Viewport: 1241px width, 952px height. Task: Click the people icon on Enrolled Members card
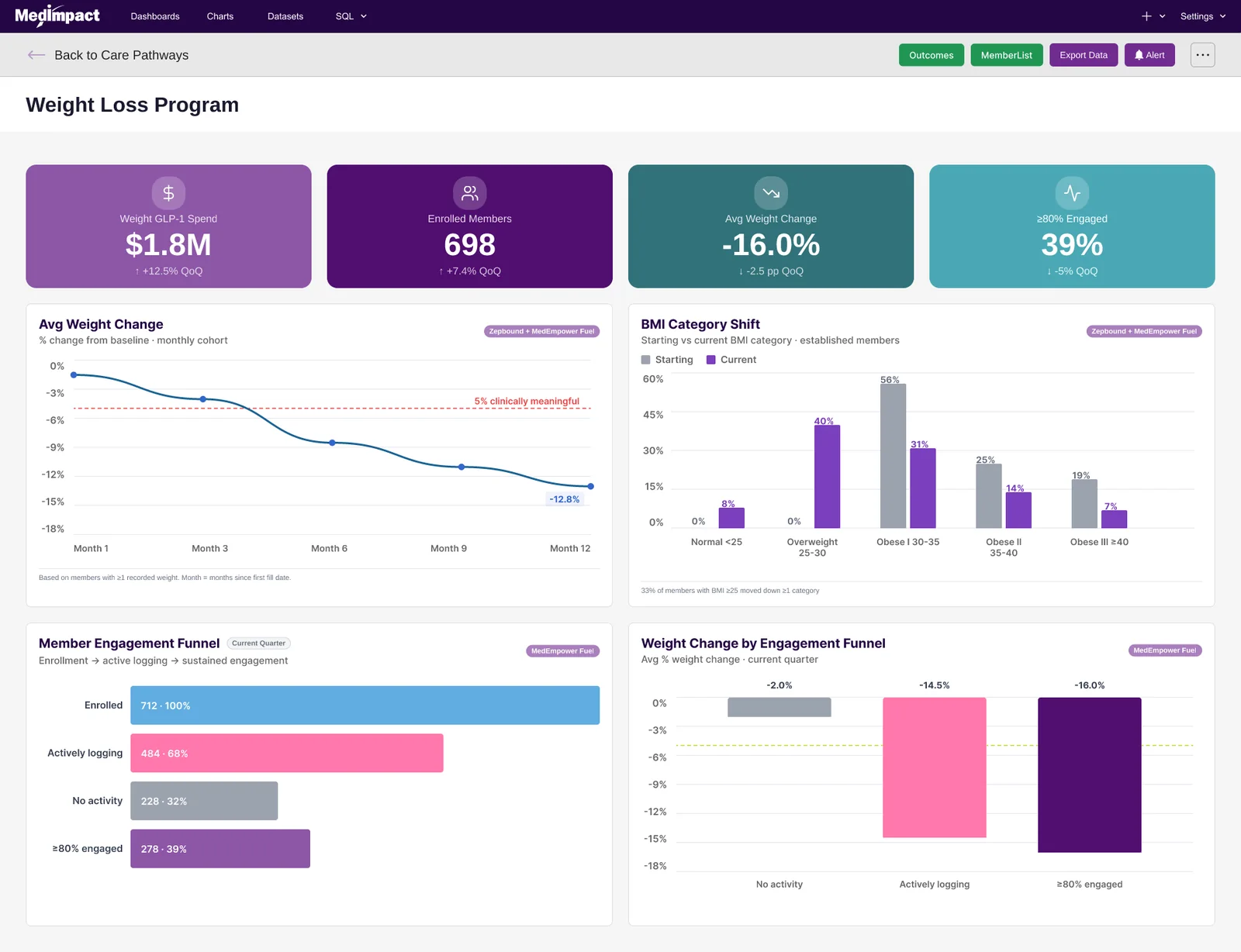pos(469,193)
